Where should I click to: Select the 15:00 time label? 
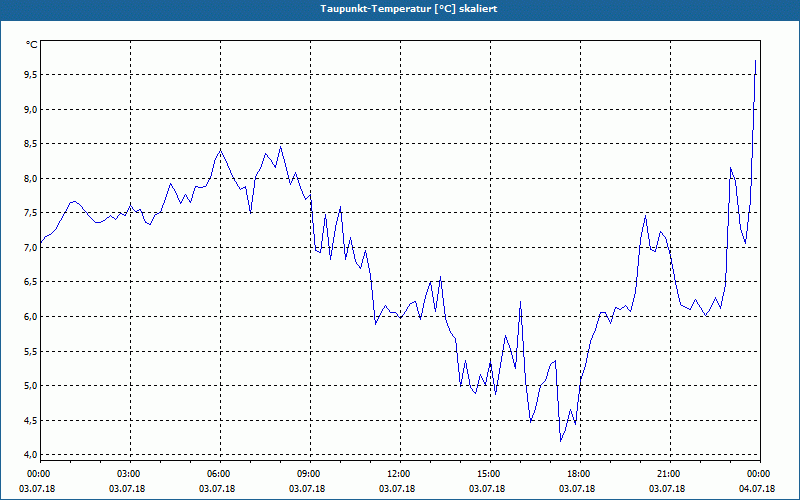click(x=489, y=474)
